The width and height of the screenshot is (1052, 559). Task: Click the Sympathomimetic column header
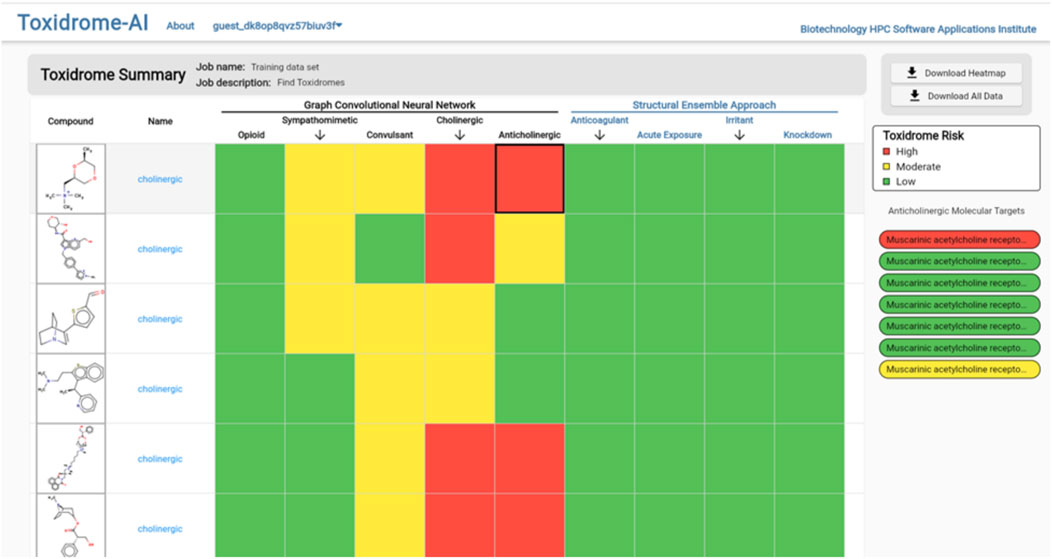click(320, 120)
